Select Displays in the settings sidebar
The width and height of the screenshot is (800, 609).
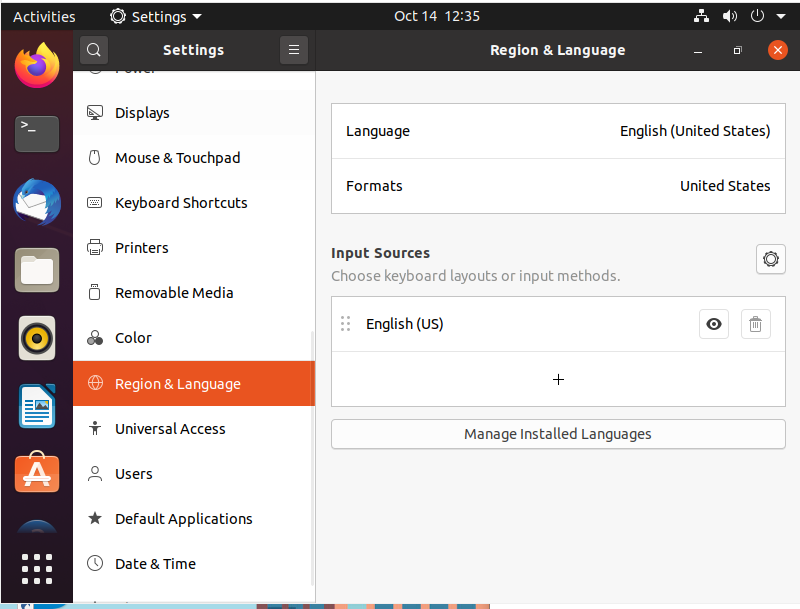pyautogui.click(x=142, y=113)
